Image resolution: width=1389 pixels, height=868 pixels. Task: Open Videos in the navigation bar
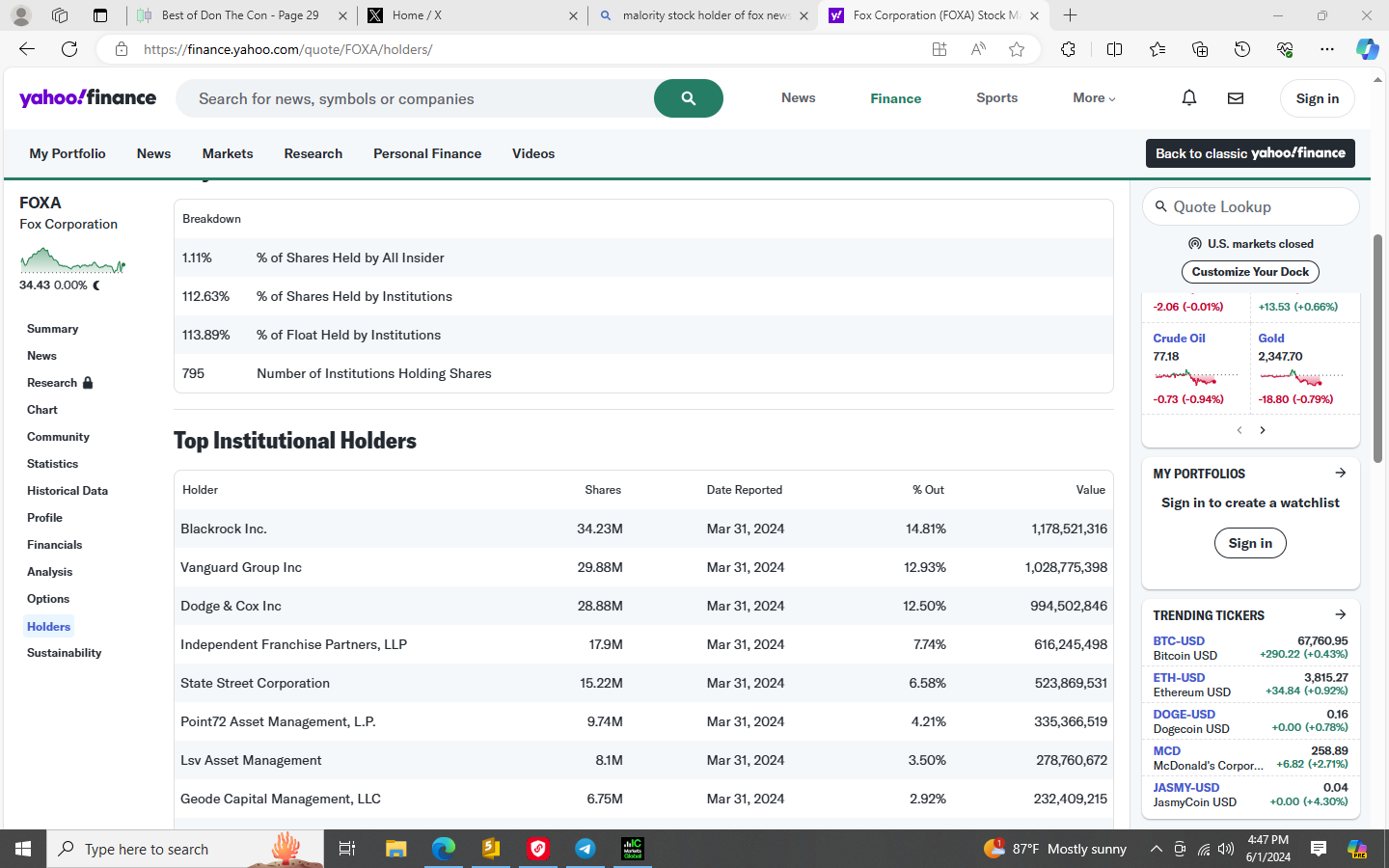(533, 153)
